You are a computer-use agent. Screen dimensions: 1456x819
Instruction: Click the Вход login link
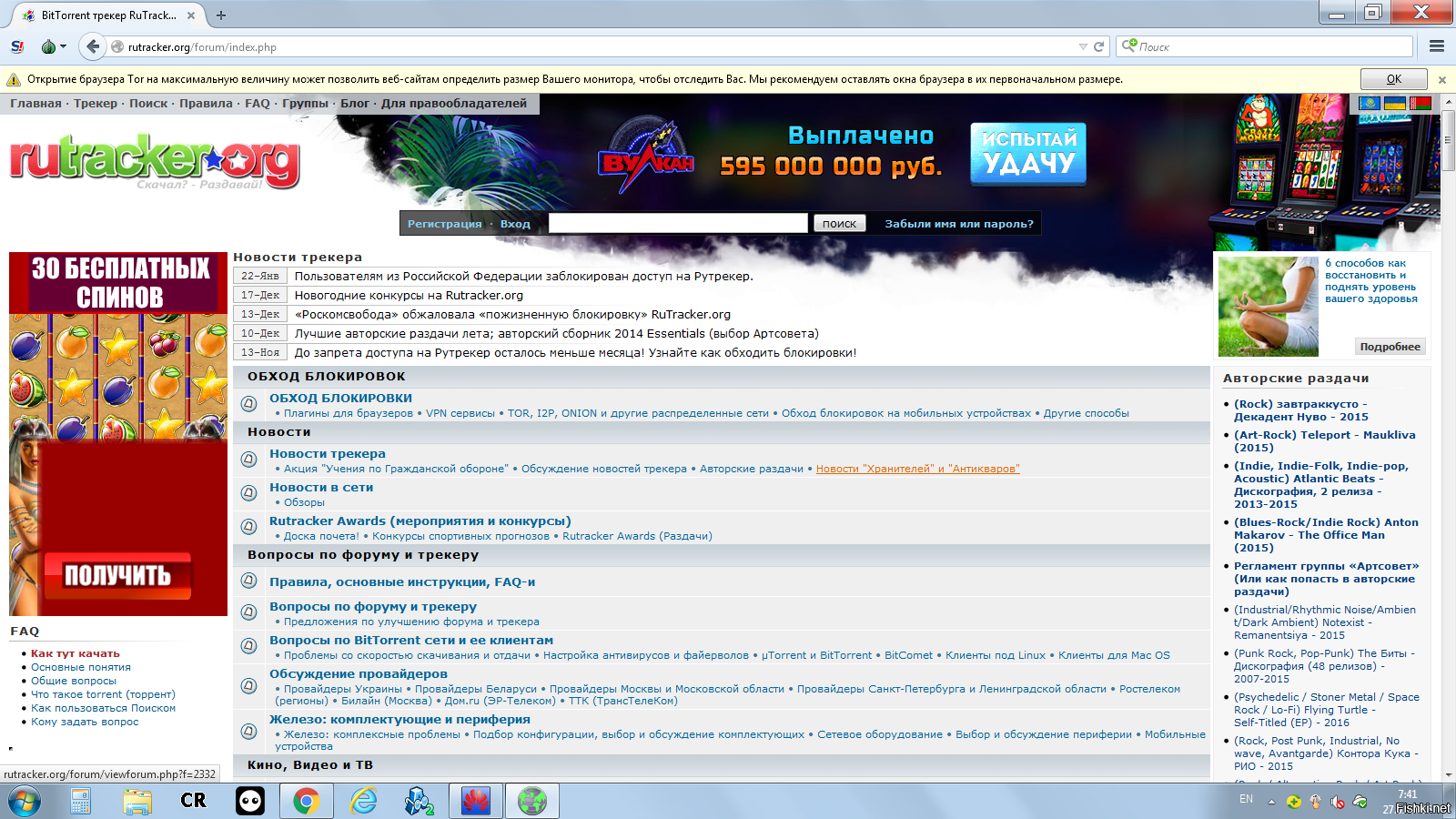[x=515, y=224]
